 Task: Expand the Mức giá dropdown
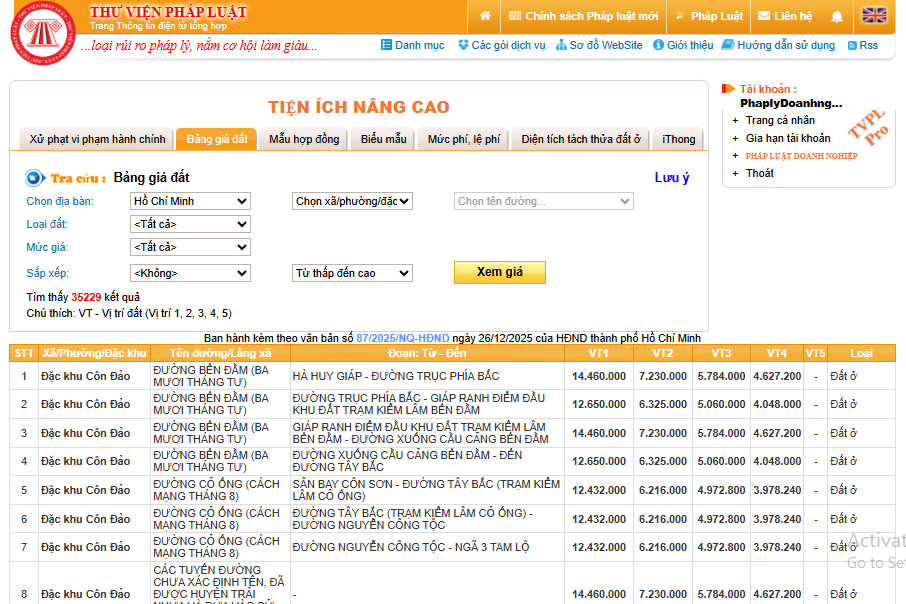190,247
